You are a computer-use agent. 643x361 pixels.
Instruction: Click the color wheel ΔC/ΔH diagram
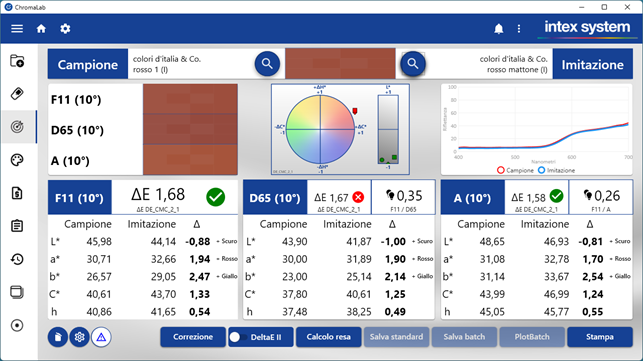(x=320, y=129)
